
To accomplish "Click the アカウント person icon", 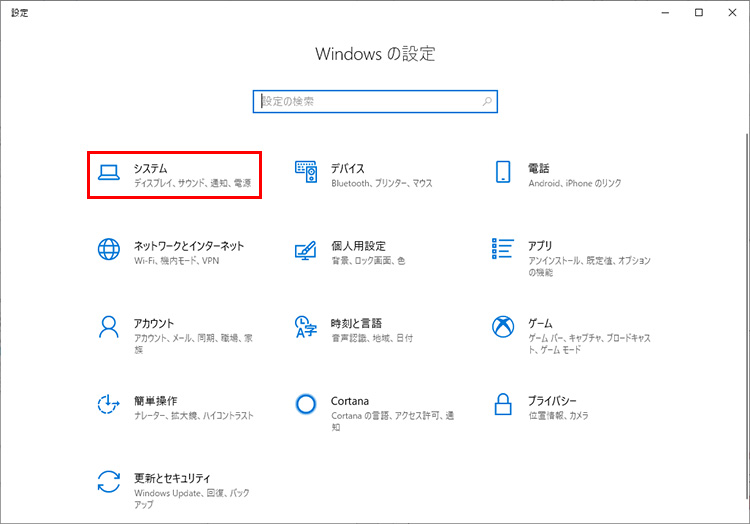I will point(109,327).
